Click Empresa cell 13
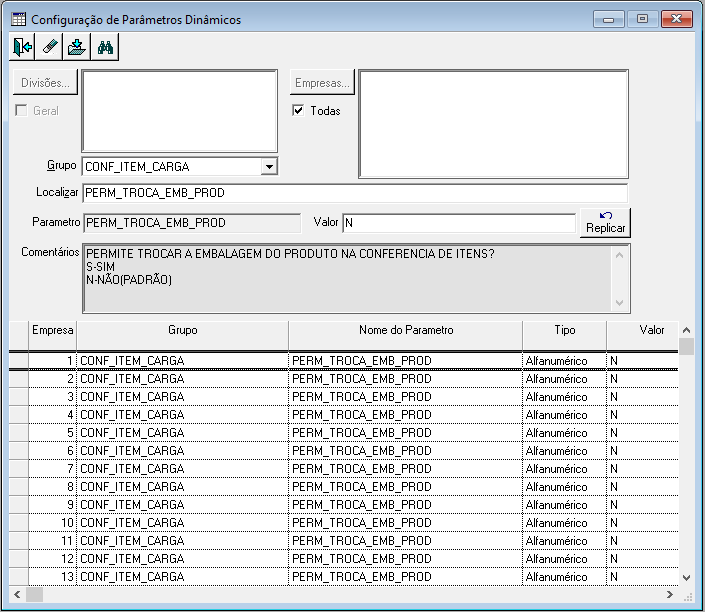This screenshot has width=705, height=612. point(53,576)
